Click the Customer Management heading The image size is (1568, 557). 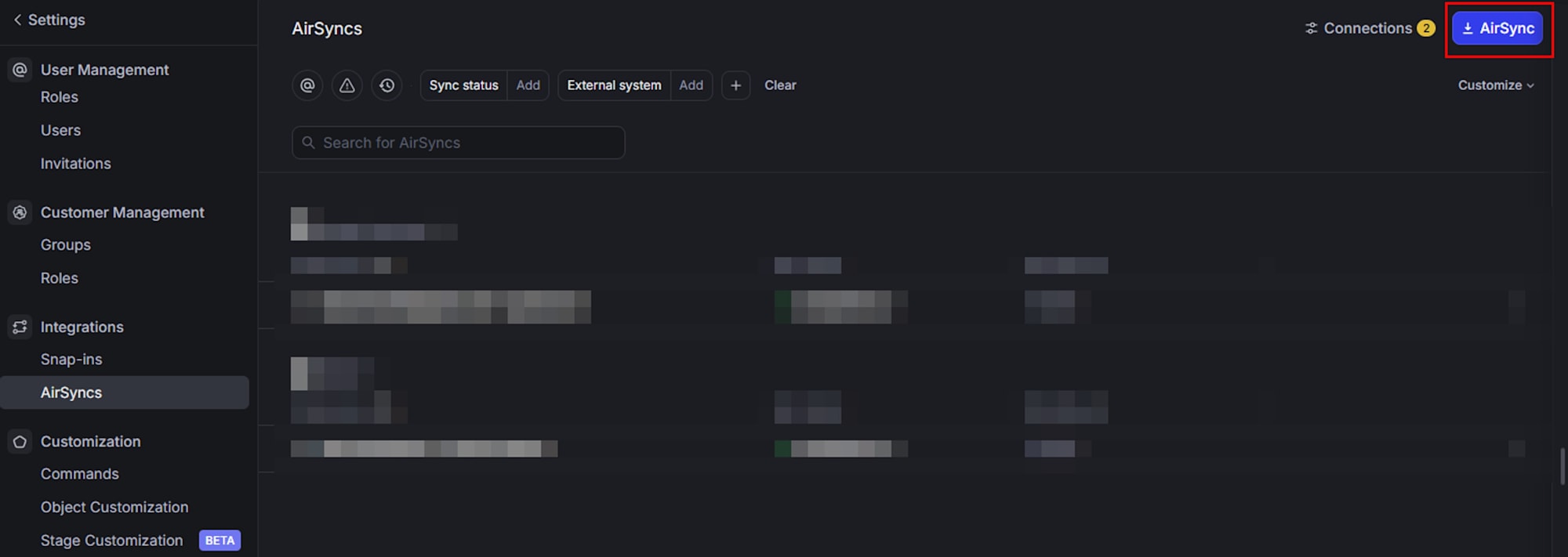(122, 212)
